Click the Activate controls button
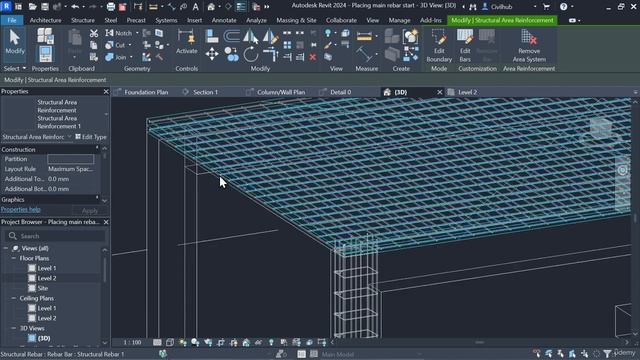Screen dimensions: 640x360 click(x=187, y=42)
